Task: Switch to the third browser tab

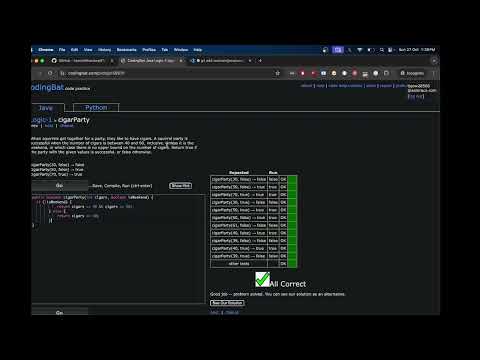Action: point(220,61)
